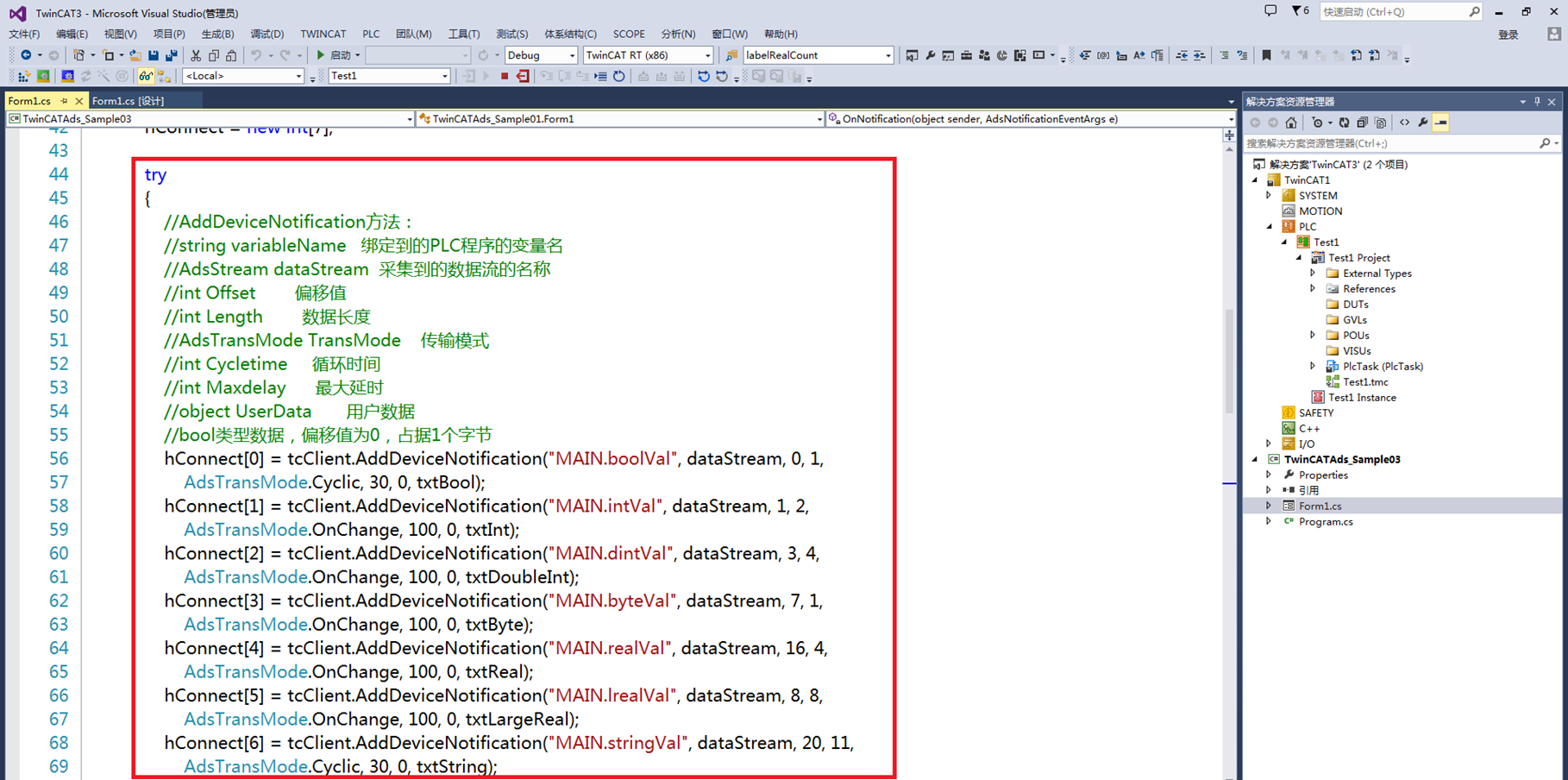Viewport: 1568px width, 780px height.
Task: Click the TwinCAT Activate Configuration icon
Action: (x=24, y=76)
